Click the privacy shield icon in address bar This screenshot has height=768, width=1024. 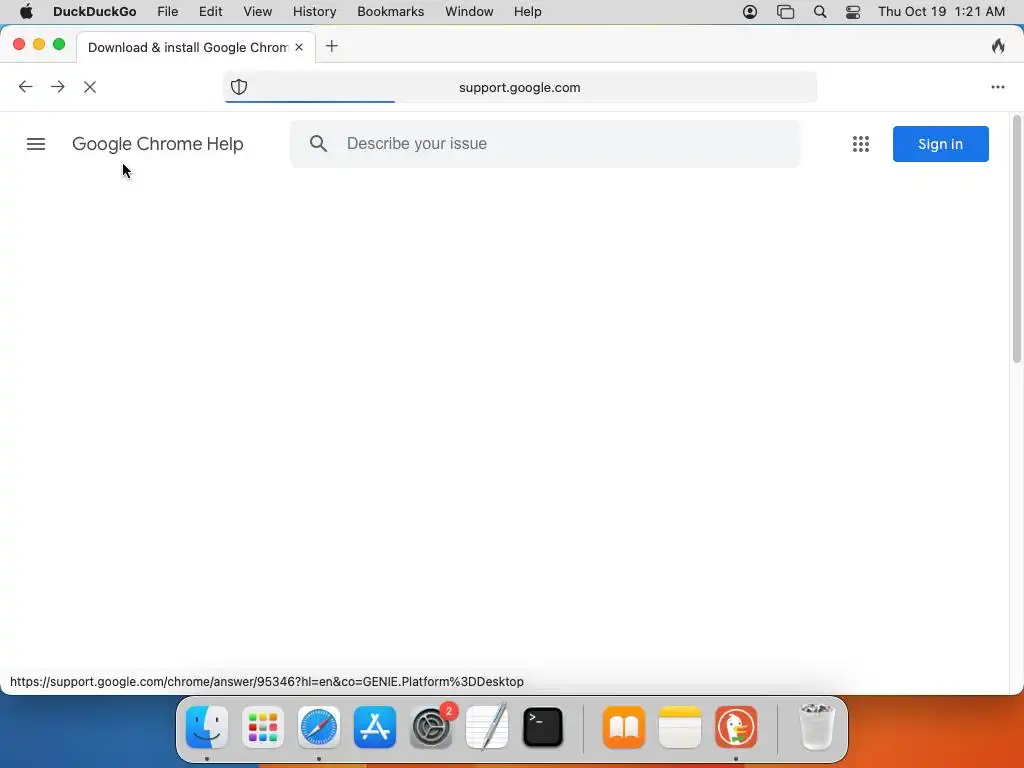point(239,87)
